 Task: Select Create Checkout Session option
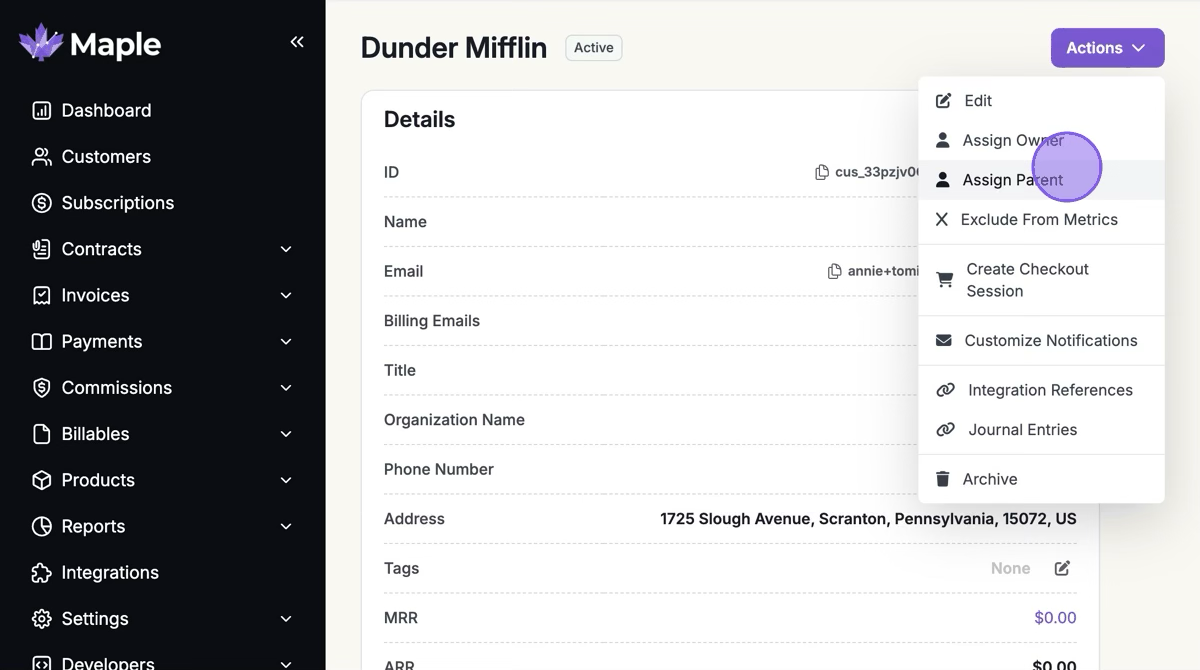1041,280
